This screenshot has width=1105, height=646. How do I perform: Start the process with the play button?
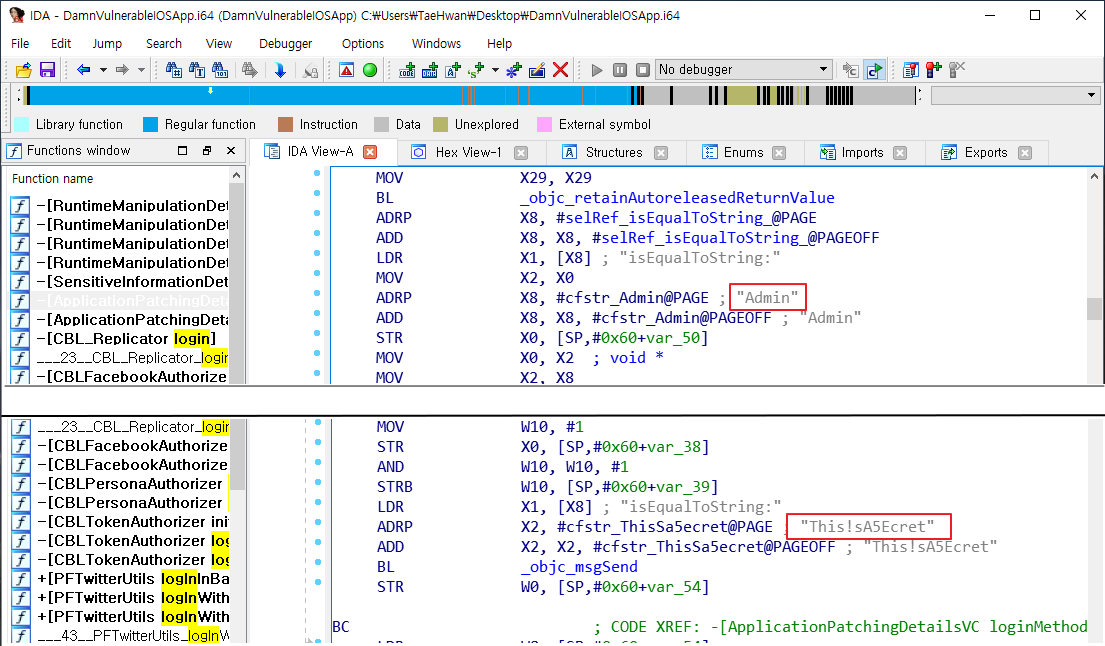pos(597,70)
